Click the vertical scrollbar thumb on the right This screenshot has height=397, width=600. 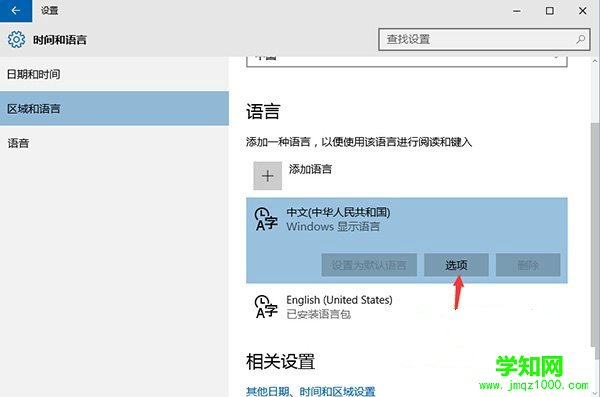595,241
